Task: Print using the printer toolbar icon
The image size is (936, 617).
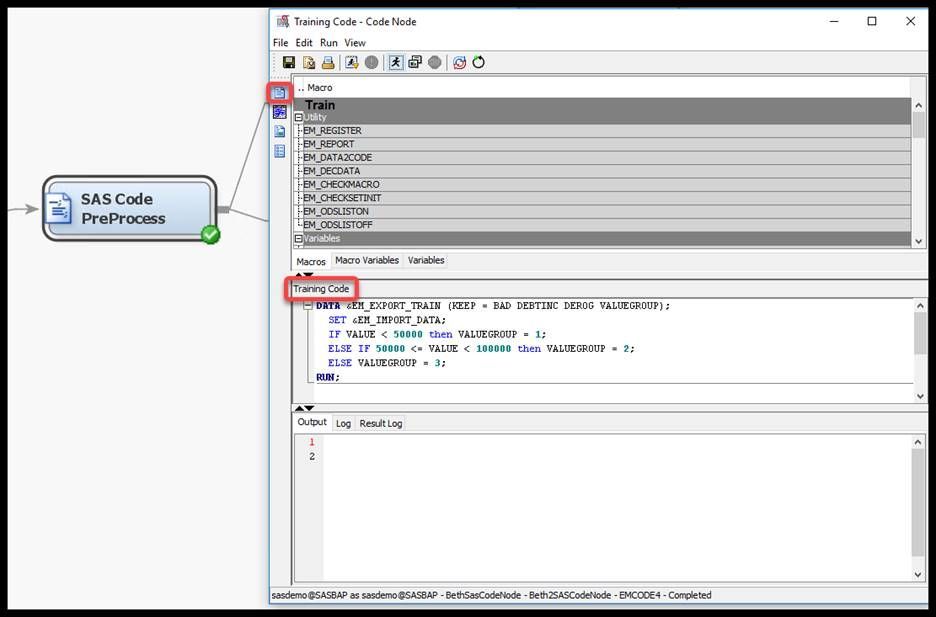Action: [x=328, y=62]
